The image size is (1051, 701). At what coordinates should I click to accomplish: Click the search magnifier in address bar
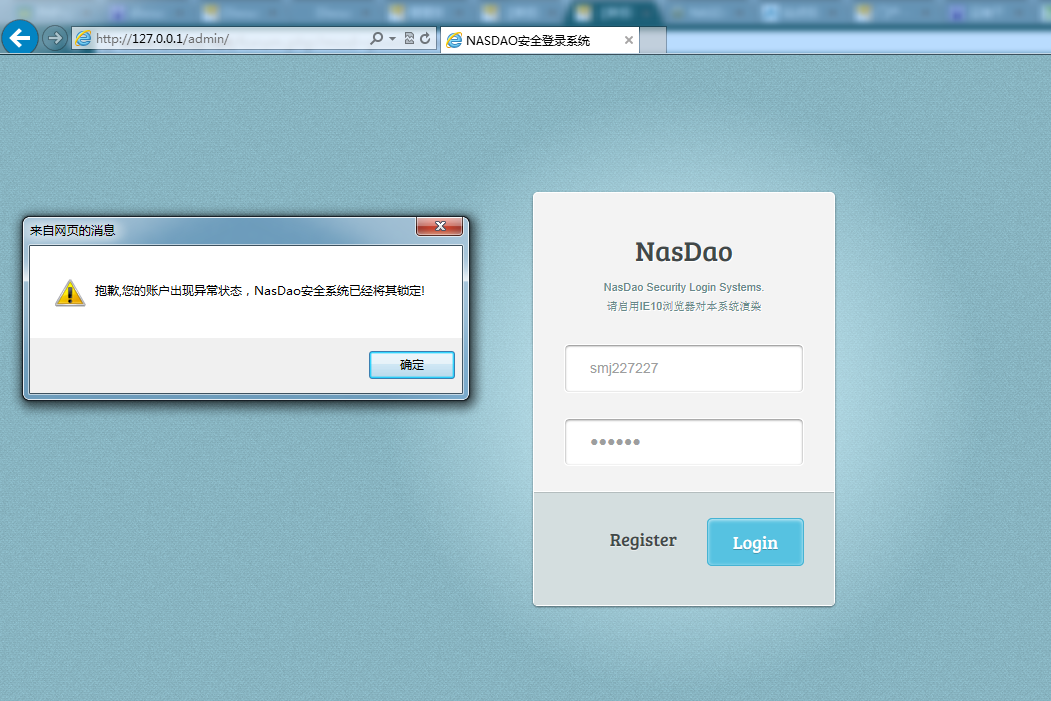(377, 38)
